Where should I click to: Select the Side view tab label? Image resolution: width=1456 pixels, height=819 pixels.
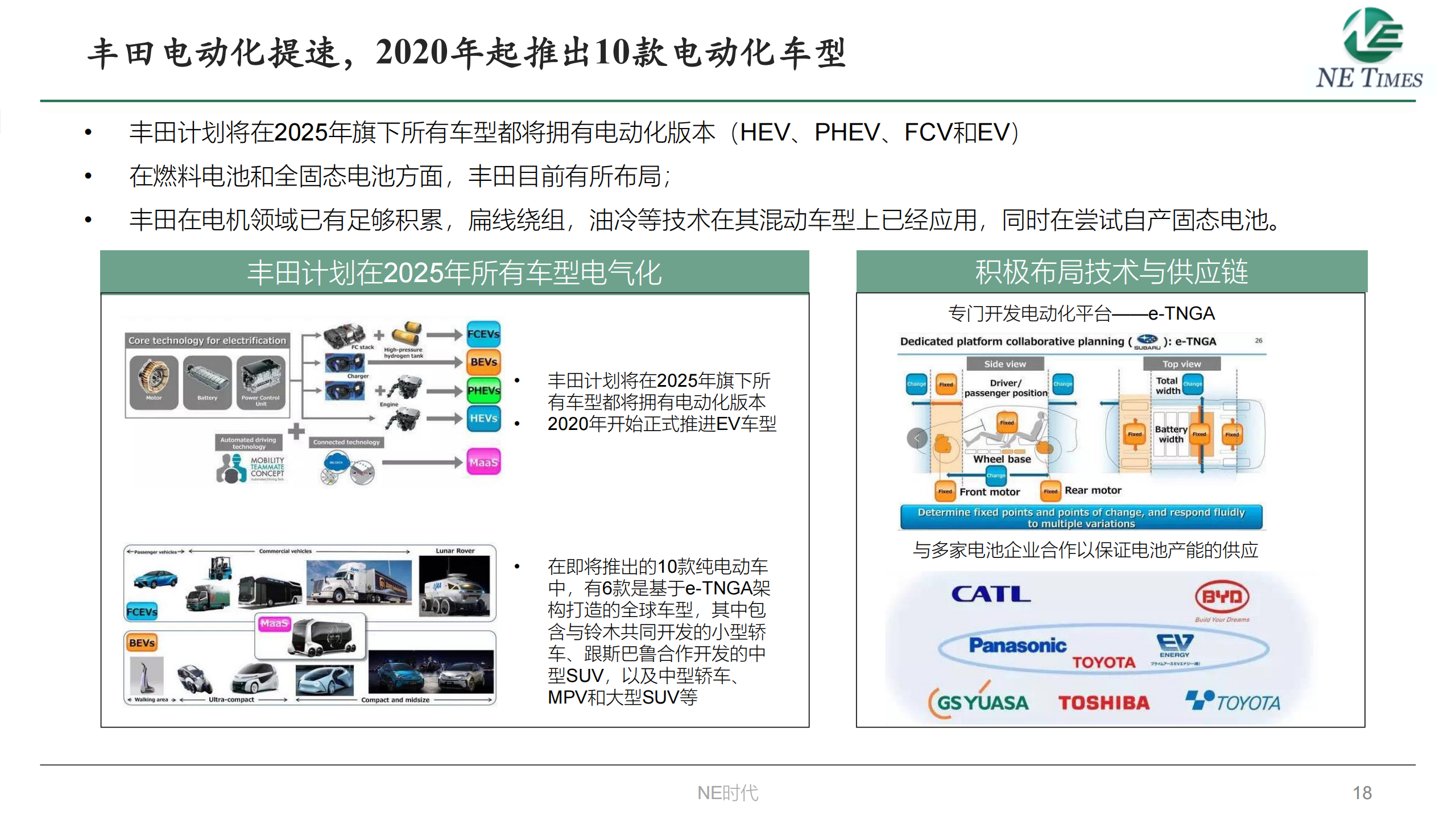point(1005,364)
